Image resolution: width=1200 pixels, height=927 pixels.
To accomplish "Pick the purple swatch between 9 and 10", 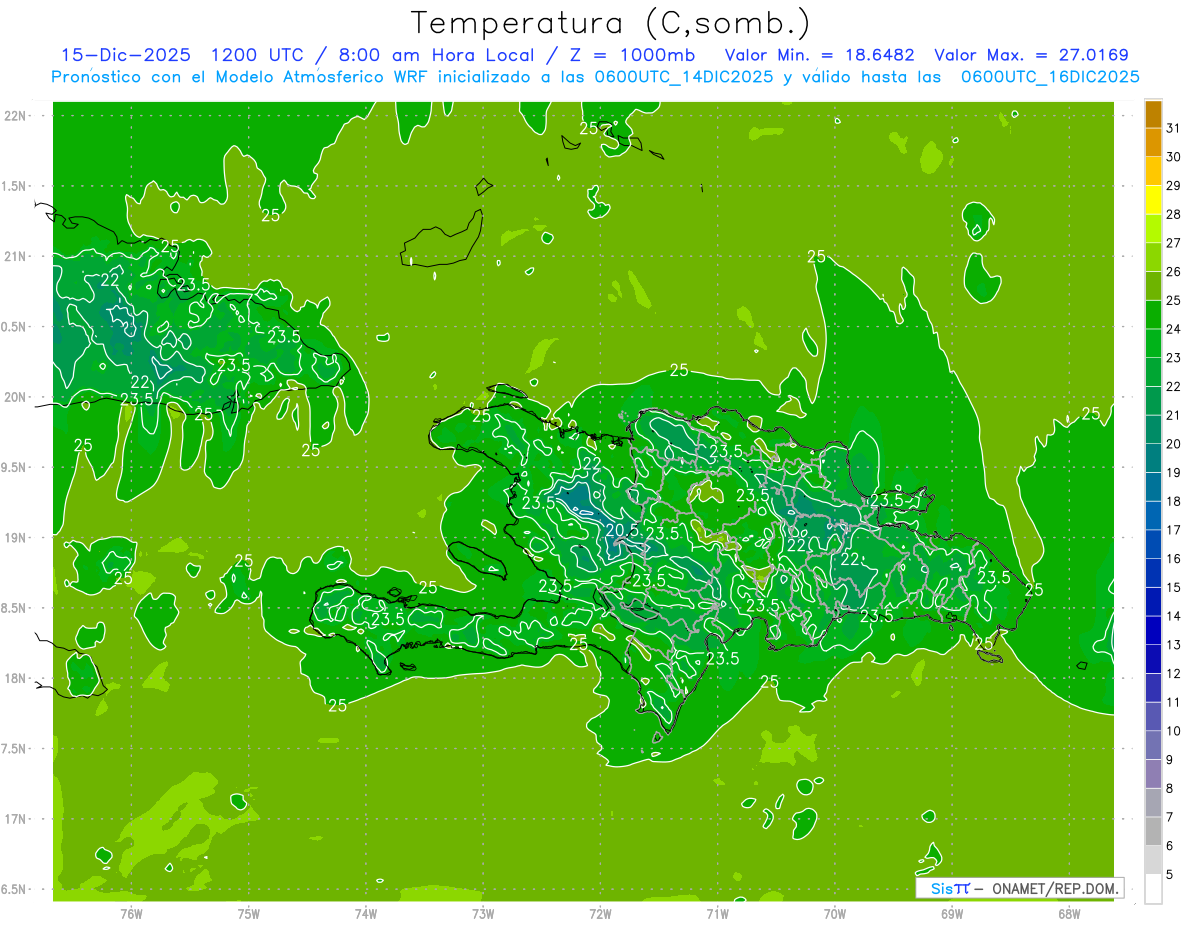I will (1154, 746).
